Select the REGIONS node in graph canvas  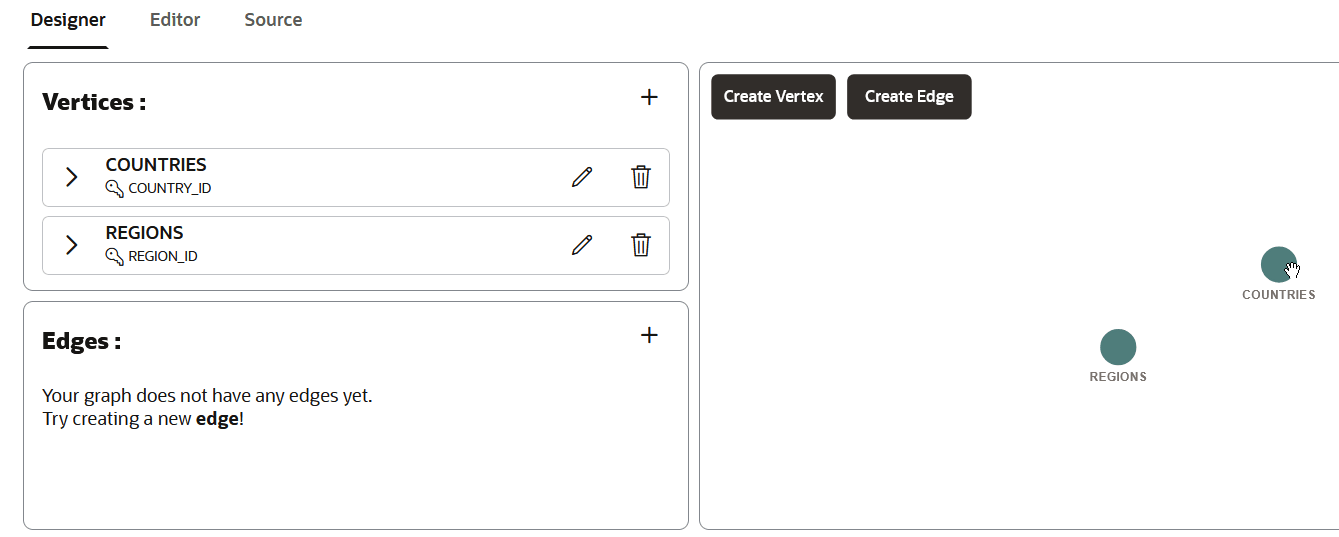click(1118, 347)
